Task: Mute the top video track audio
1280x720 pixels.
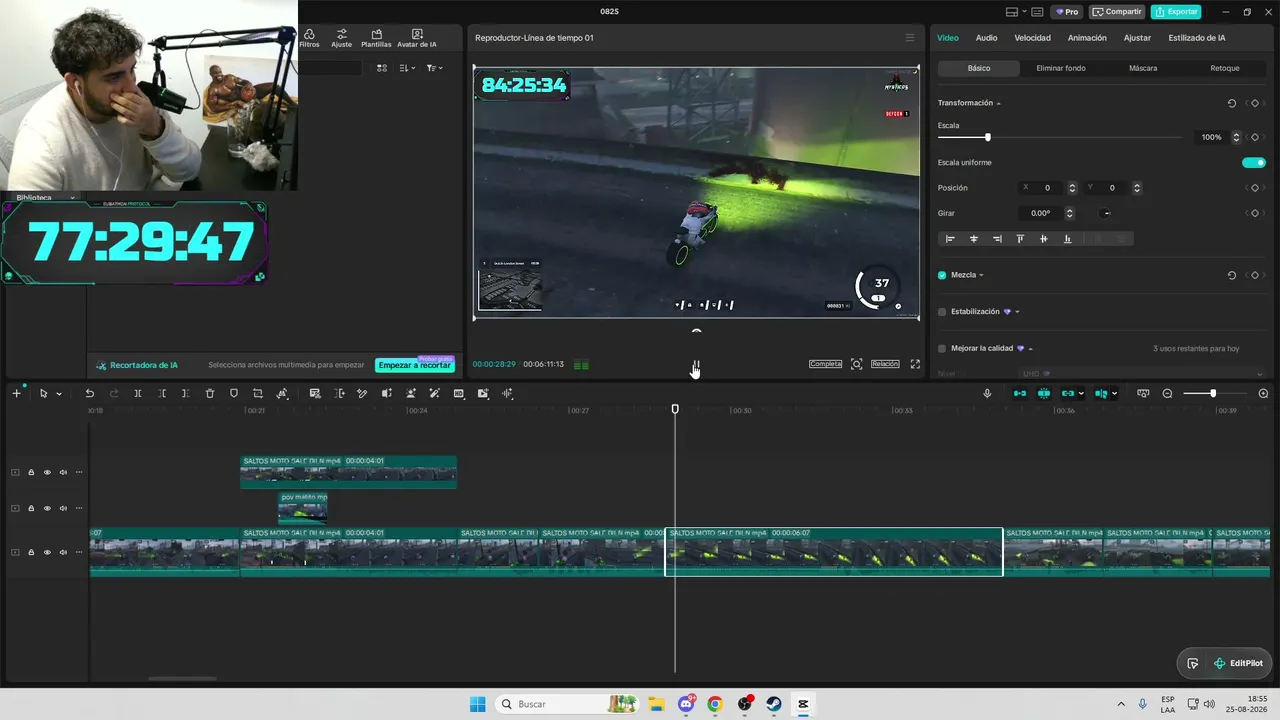Action: pos(63,472)
